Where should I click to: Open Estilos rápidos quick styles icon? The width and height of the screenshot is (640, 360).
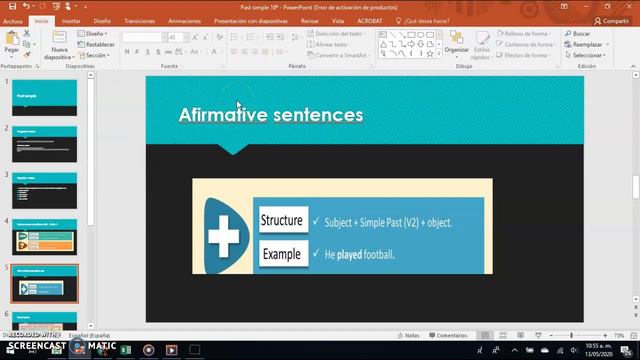(482, 39)
